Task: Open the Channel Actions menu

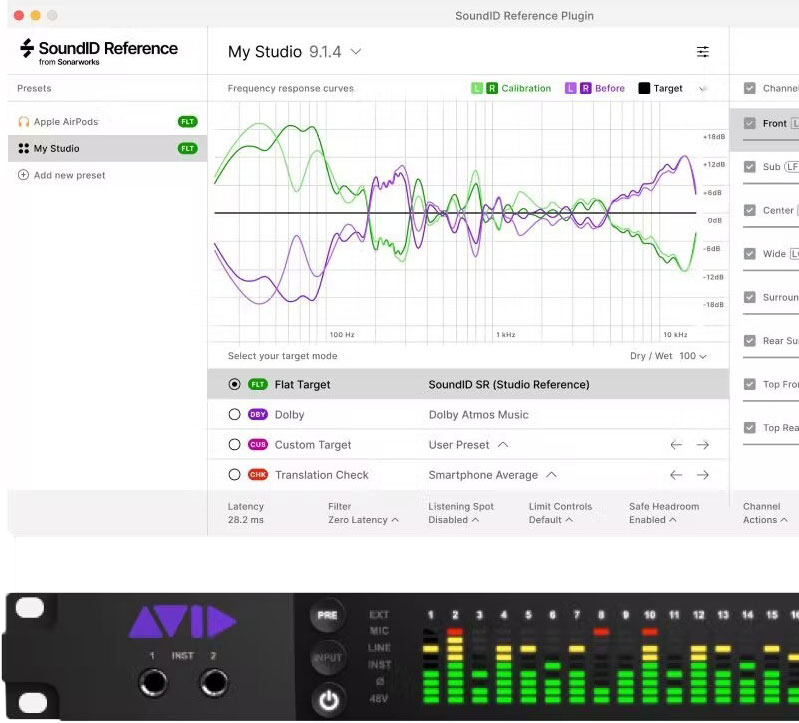Action: [x=765, y=513]
